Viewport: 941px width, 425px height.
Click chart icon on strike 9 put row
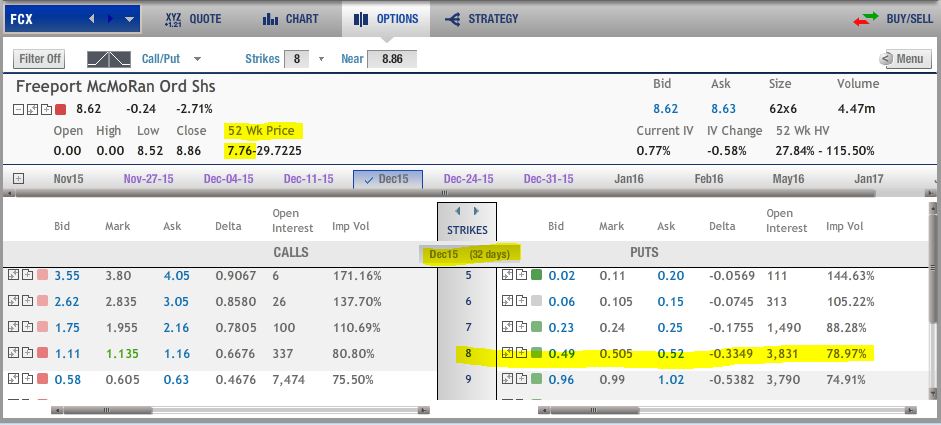pyautogui.click(x=508, y=379)
